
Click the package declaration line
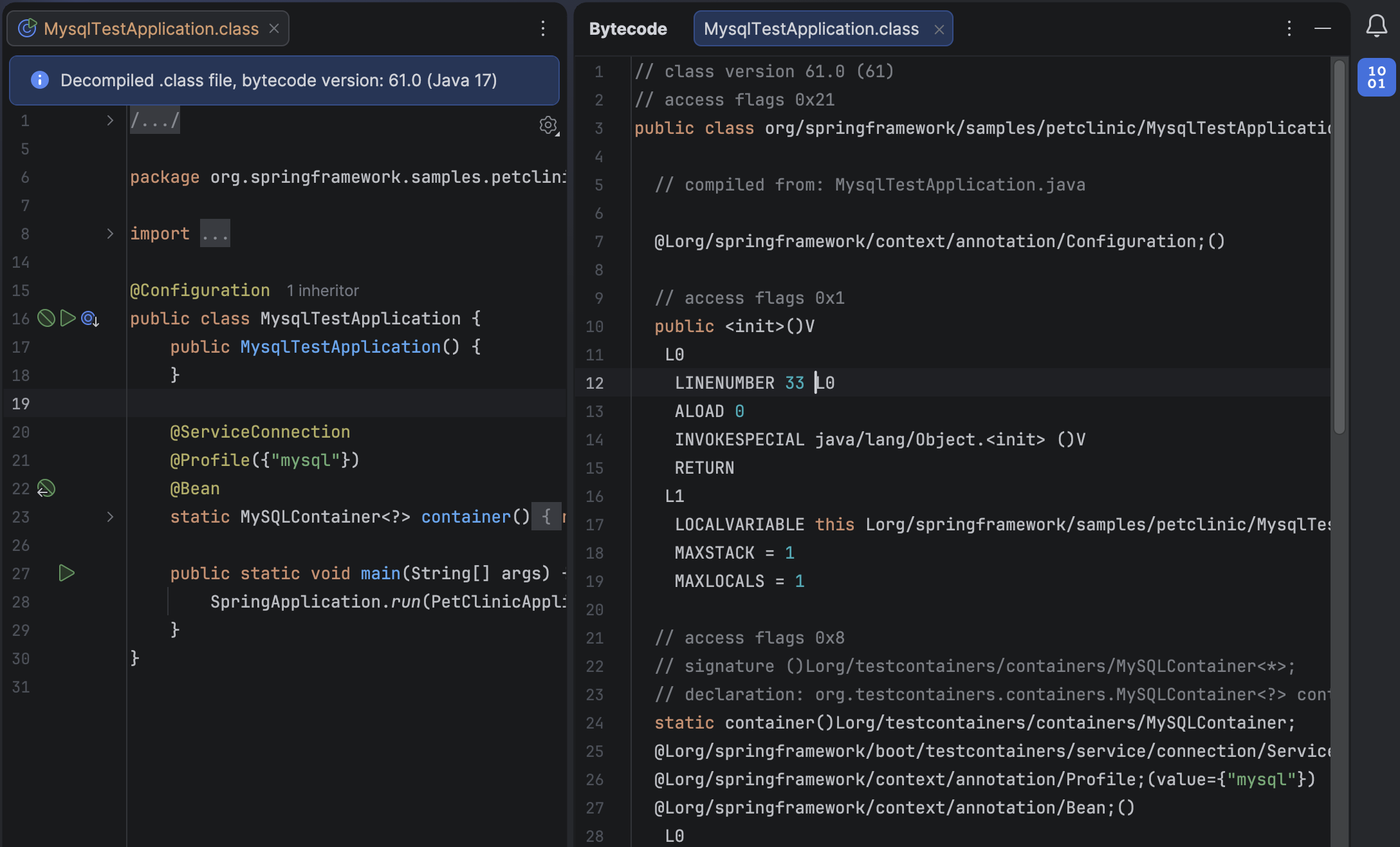click(347, 177)
